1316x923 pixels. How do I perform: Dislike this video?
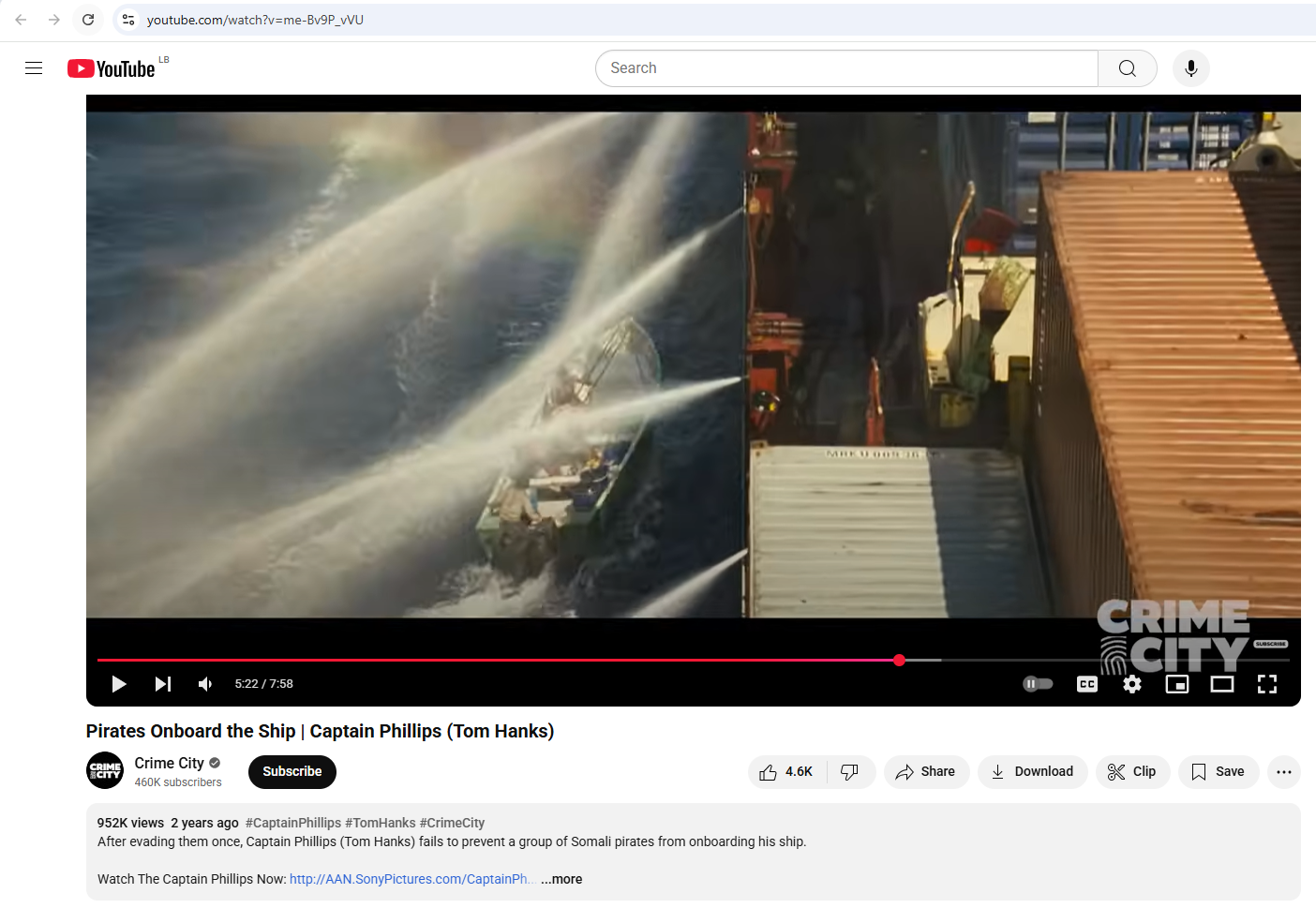coord(850,772)
